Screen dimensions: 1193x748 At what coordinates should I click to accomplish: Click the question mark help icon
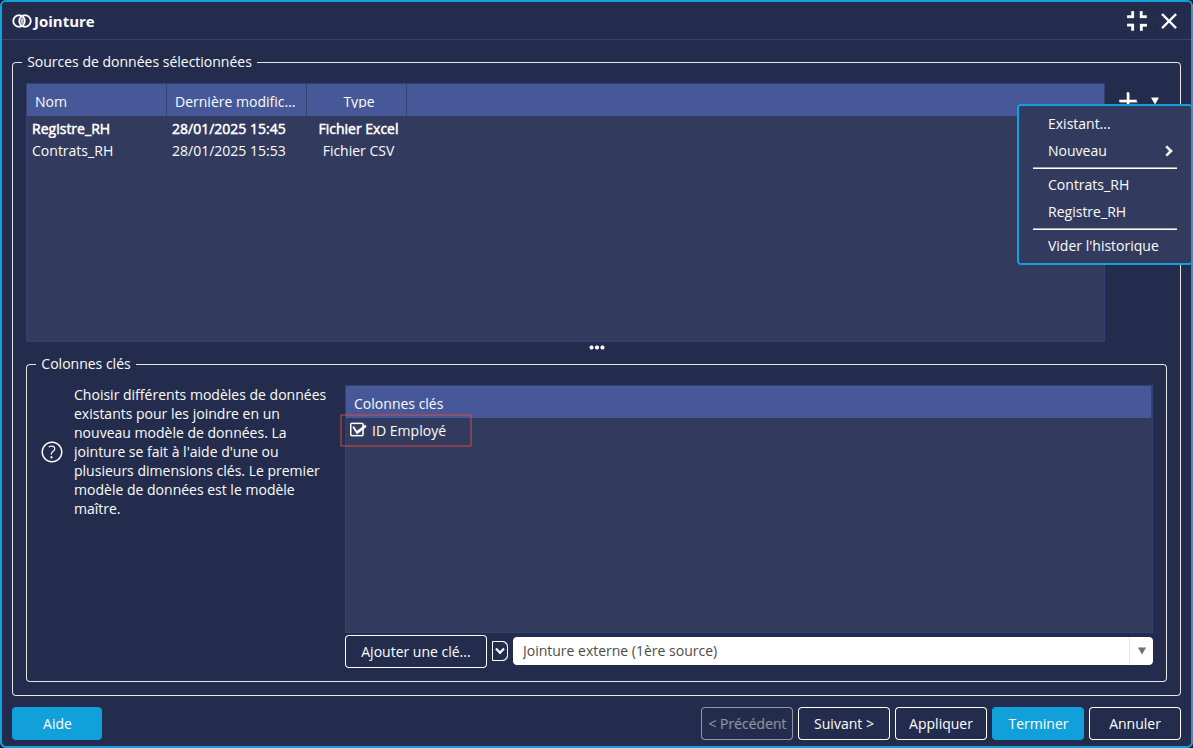[x=51, y=452]
